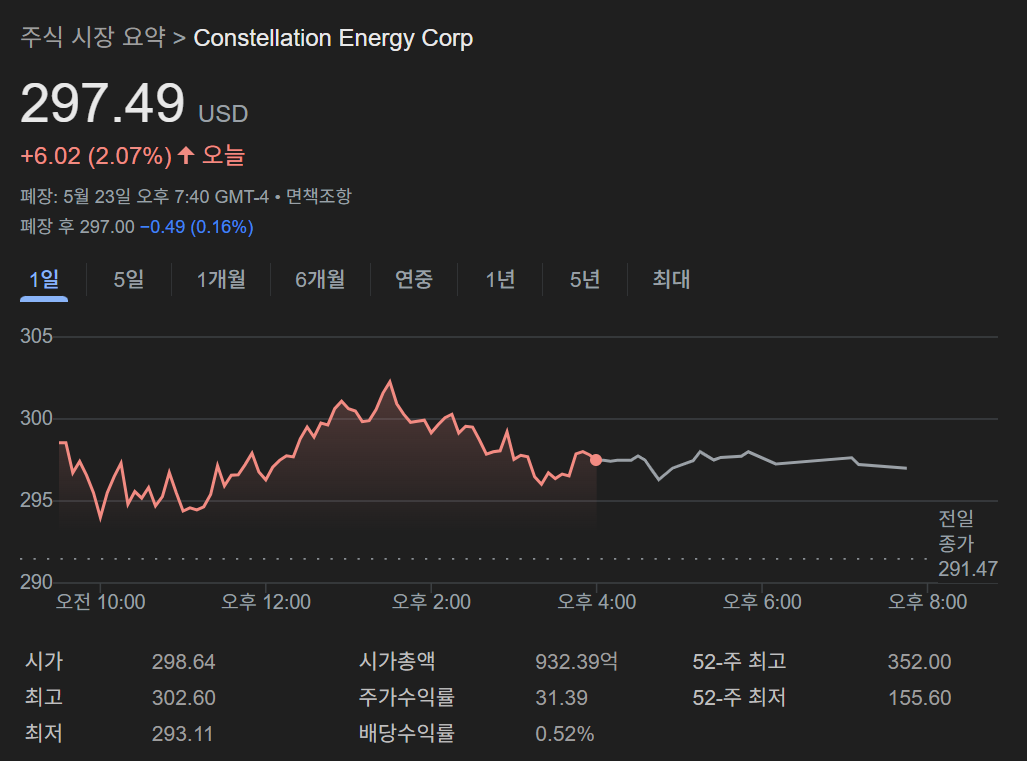
Task: Click the 305 y-axis label
Action: (36, 337)
